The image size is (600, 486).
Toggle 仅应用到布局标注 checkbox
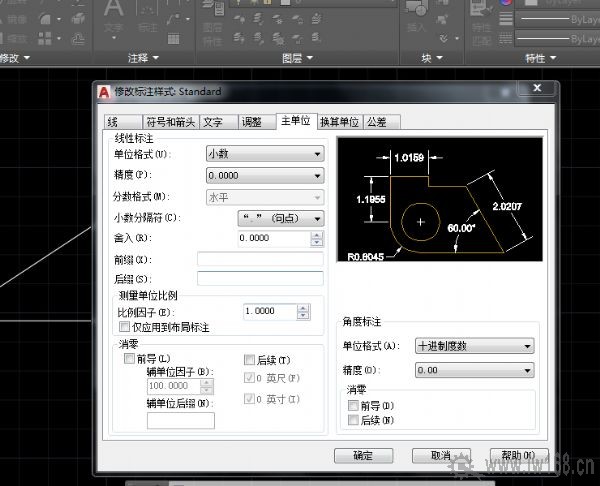coord(124,326)
